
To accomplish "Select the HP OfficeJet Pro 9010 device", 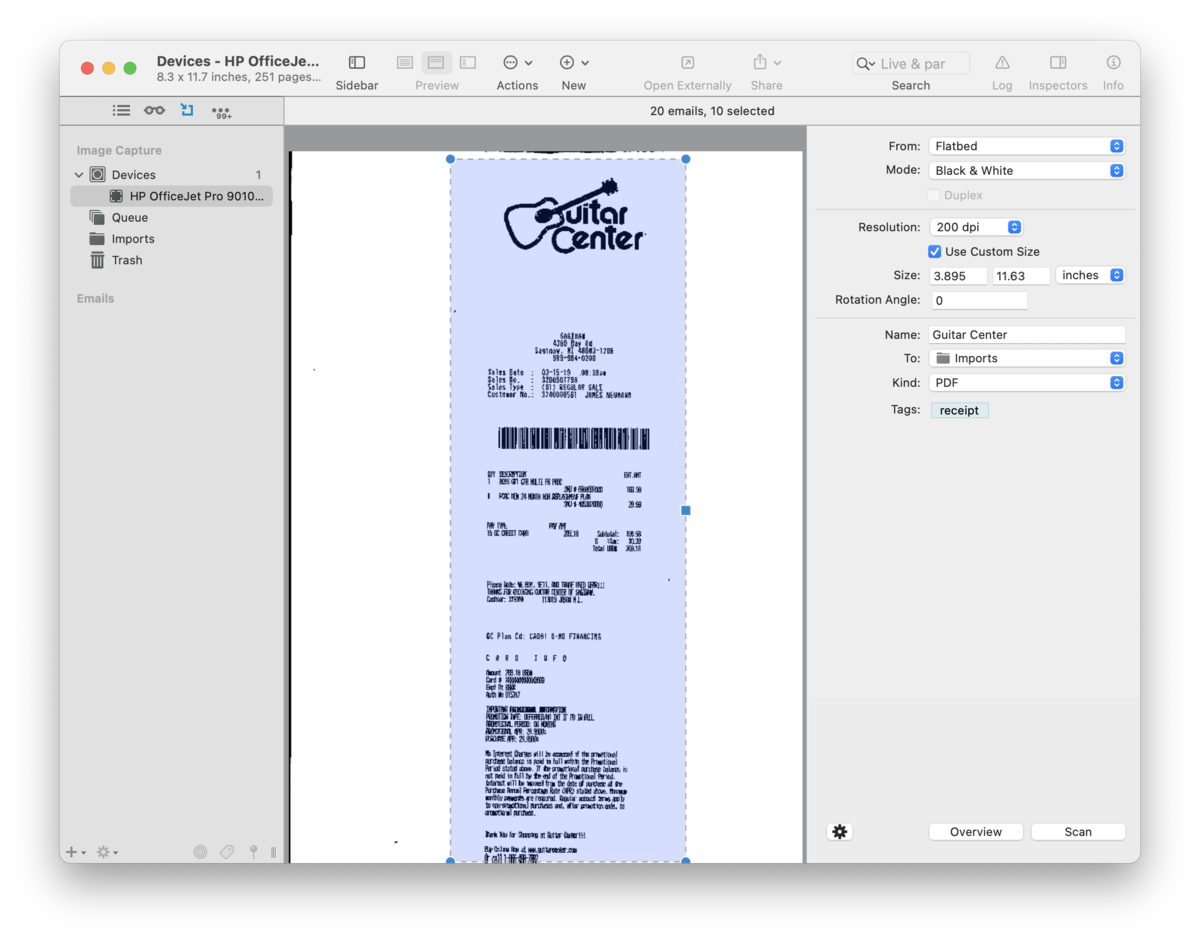I will [171, 196].
